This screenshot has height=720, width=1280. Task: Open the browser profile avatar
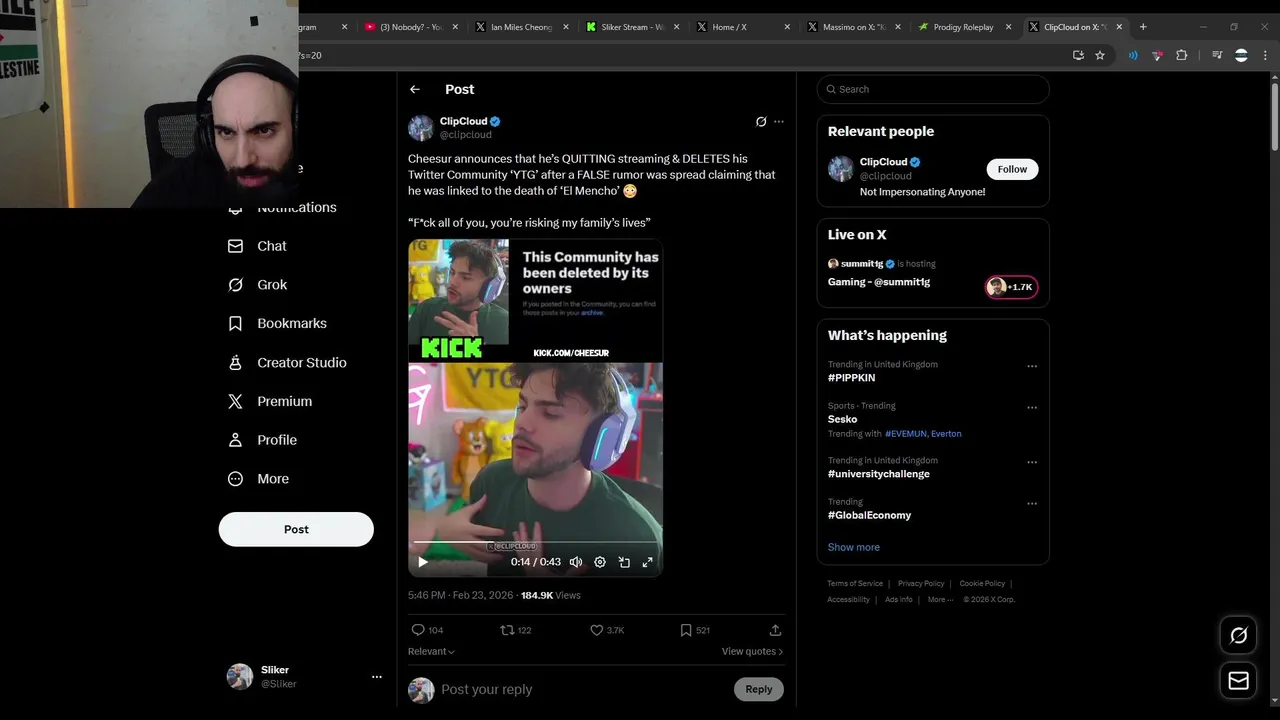point(1241,55)
